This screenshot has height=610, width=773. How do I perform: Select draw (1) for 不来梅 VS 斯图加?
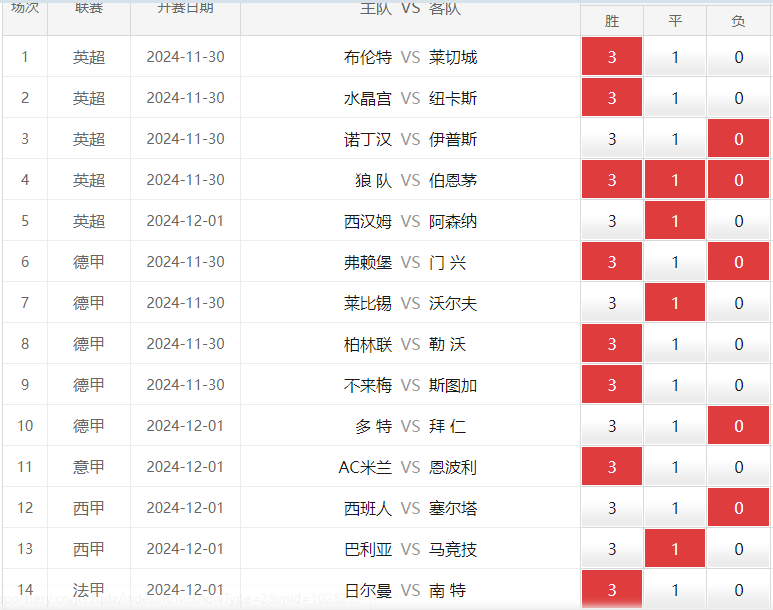click(x=675, y=384)
